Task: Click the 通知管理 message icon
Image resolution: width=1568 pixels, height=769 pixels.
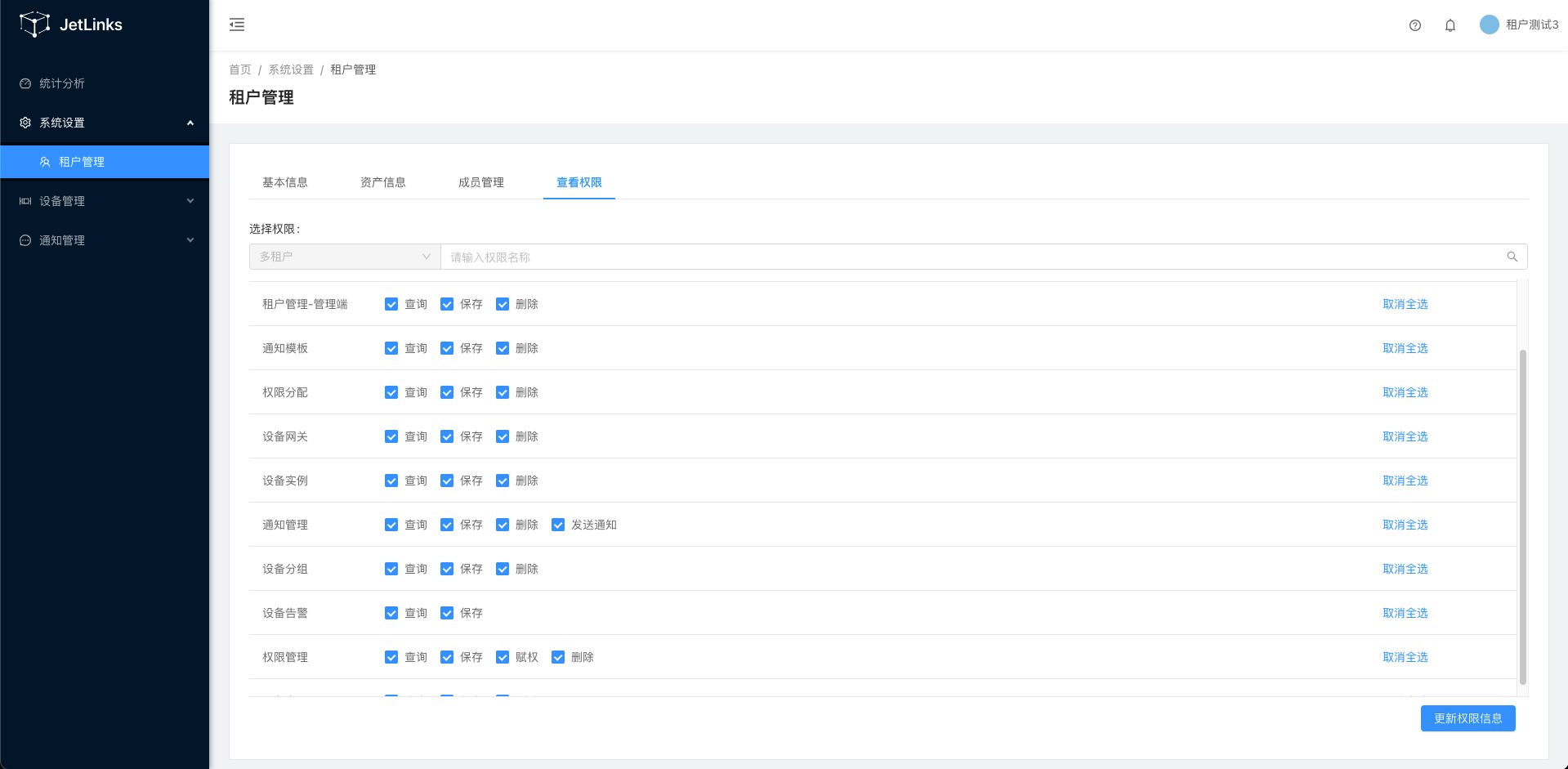Action: (x=25, y=240)
